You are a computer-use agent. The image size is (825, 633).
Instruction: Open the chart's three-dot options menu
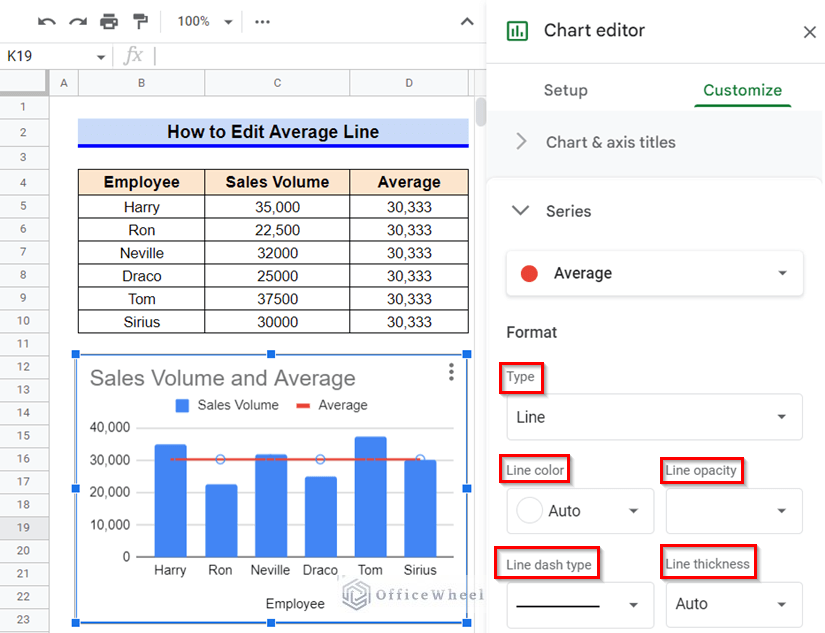click(451, 371)
